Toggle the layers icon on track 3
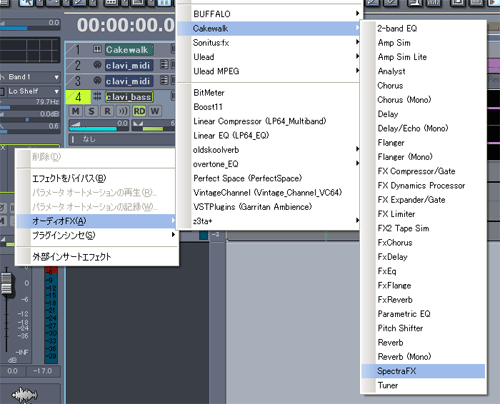 [164, 80]
